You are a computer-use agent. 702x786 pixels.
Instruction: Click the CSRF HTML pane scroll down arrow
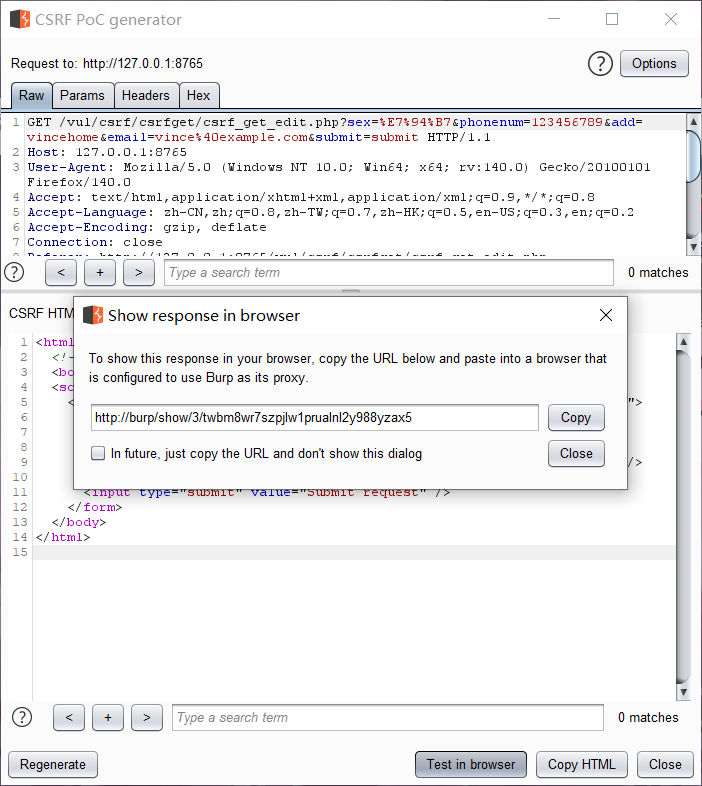[683, 692]
